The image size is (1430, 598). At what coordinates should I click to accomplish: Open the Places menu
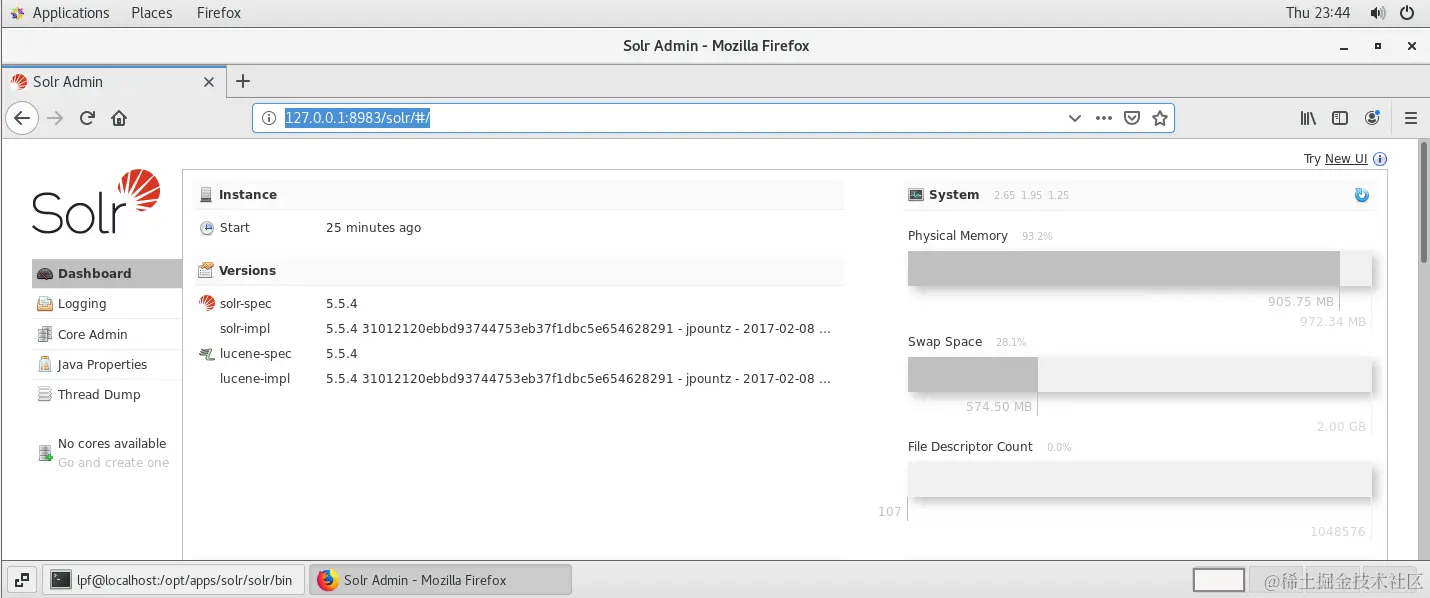coord(152,13)
